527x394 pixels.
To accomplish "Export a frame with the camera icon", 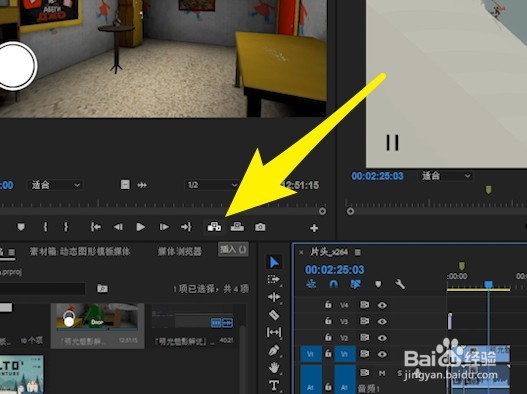I will [x=260, y=227].
